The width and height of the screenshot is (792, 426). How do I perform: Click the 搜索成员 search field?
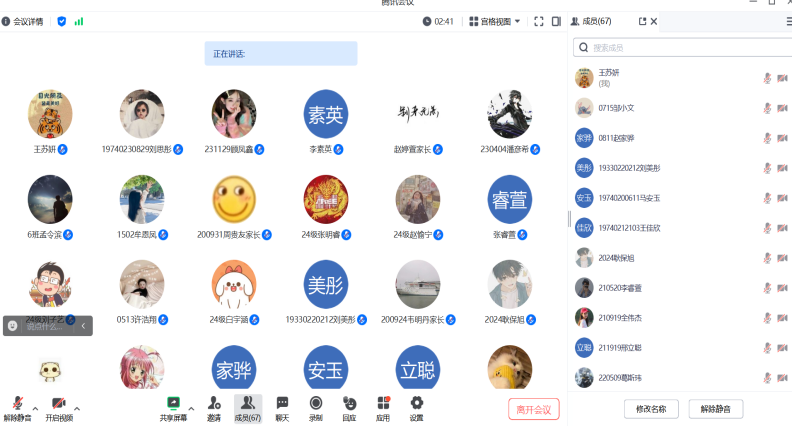[680, 47]
